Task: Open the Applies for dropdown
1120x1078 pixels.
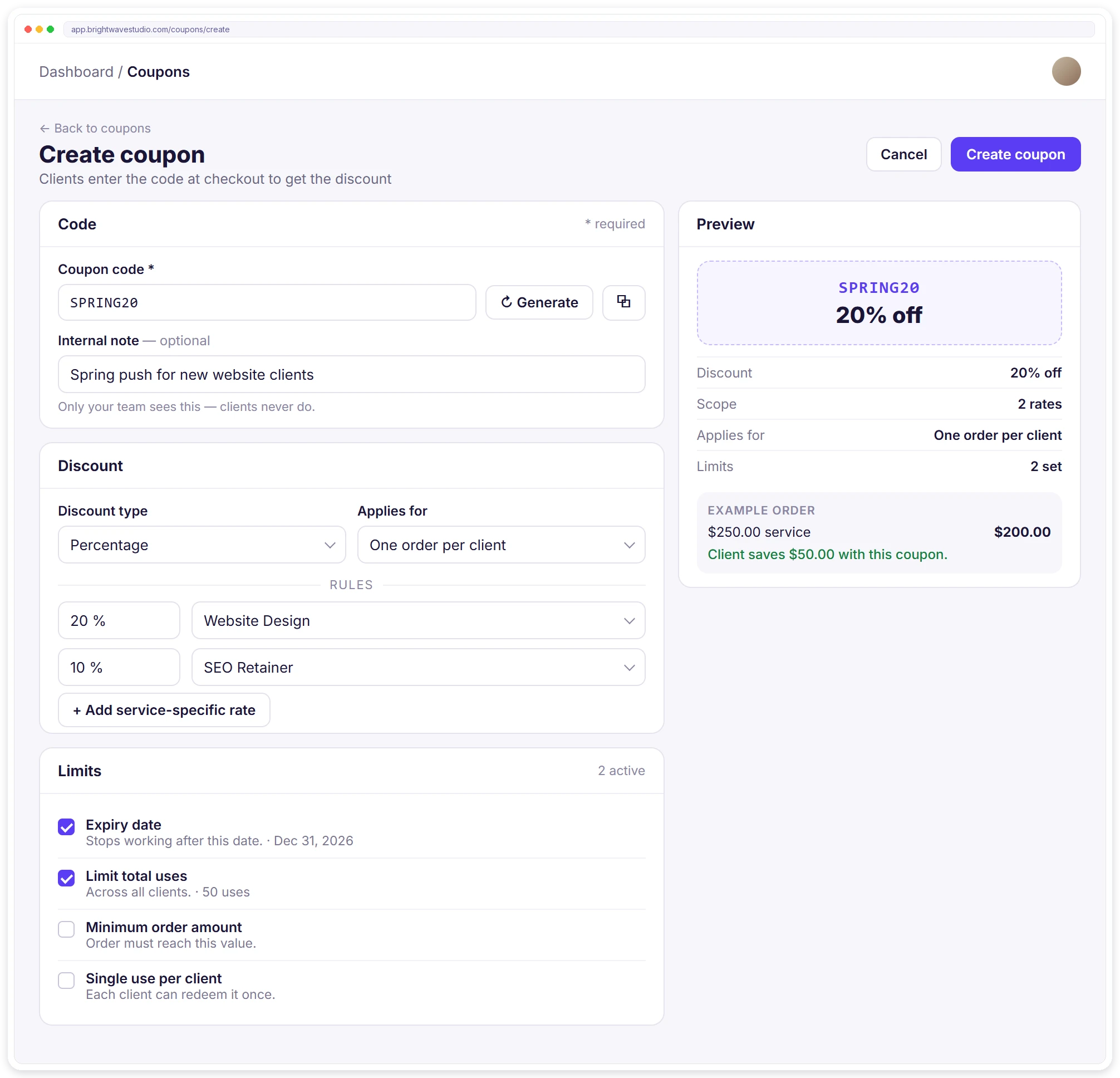Action: click(501, 545)
